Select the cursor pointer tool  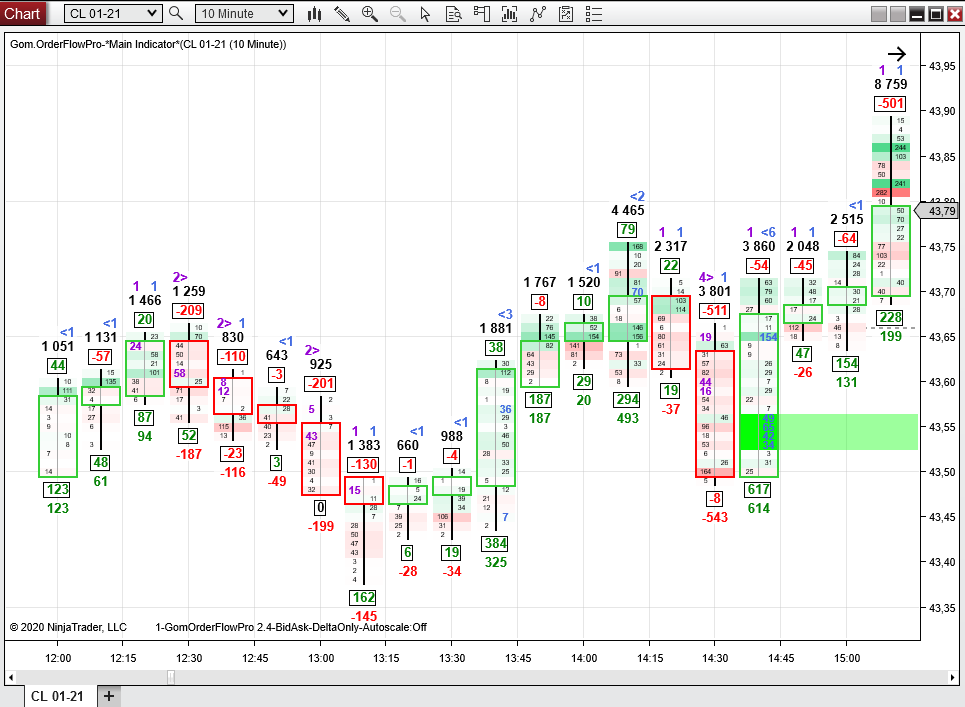point(425,14)
